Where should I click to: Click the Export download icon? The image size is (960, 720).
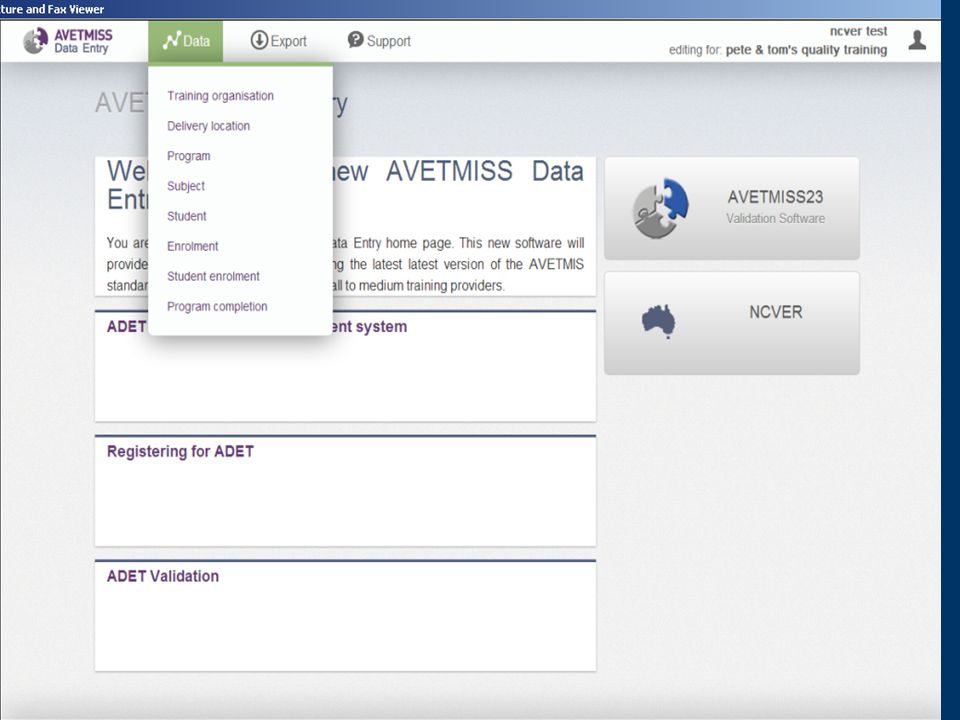pyautogui.click(x=259, y=40)
